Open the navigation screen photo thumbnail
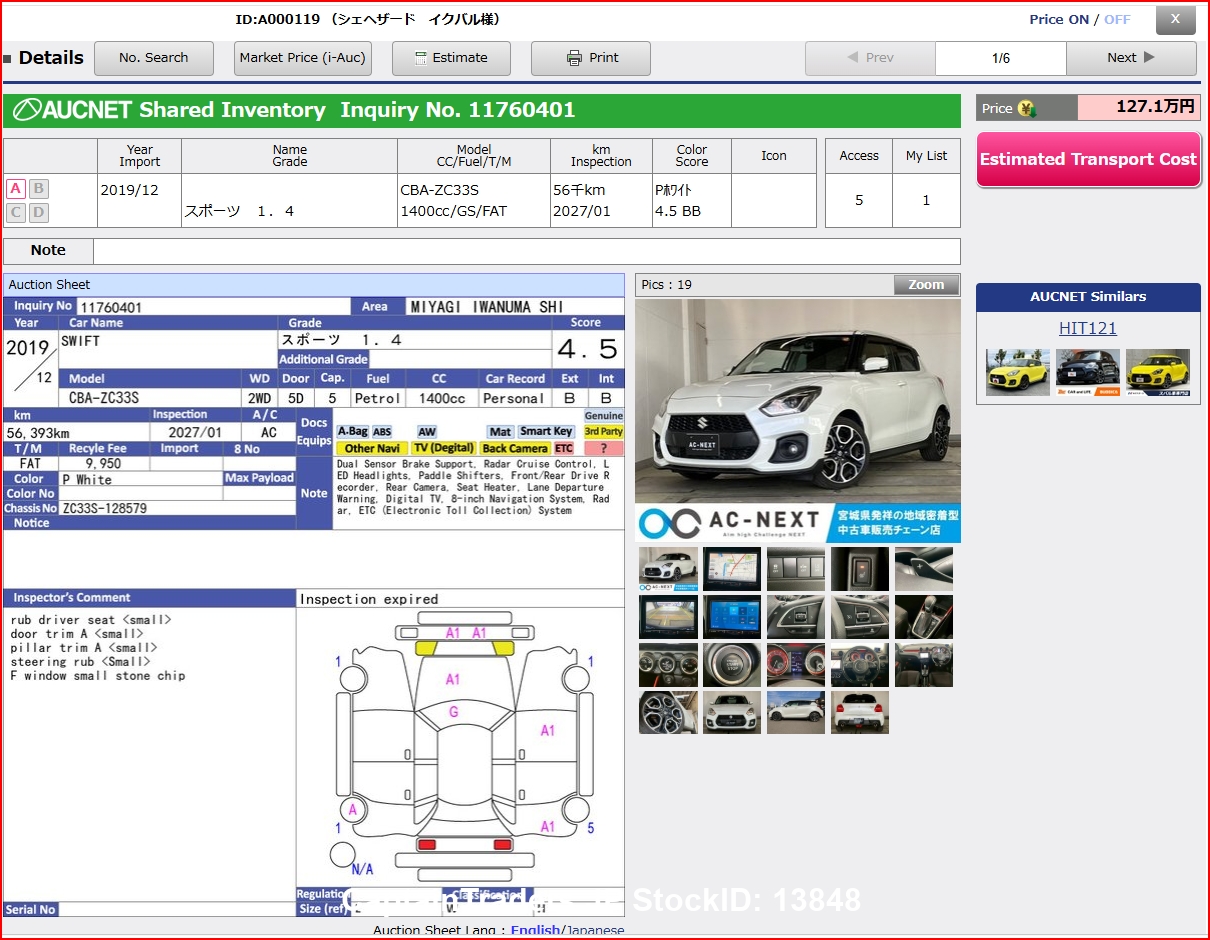 tap(732, 569)
